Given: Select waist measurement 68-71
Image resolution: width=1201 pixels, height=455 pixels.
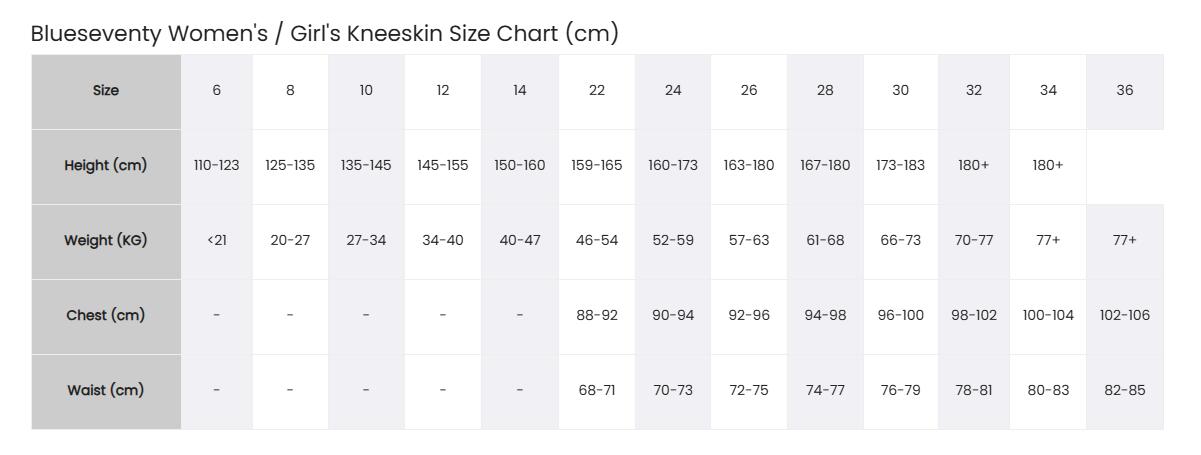Looking at the screenshot, I should [x=597, y=391].
